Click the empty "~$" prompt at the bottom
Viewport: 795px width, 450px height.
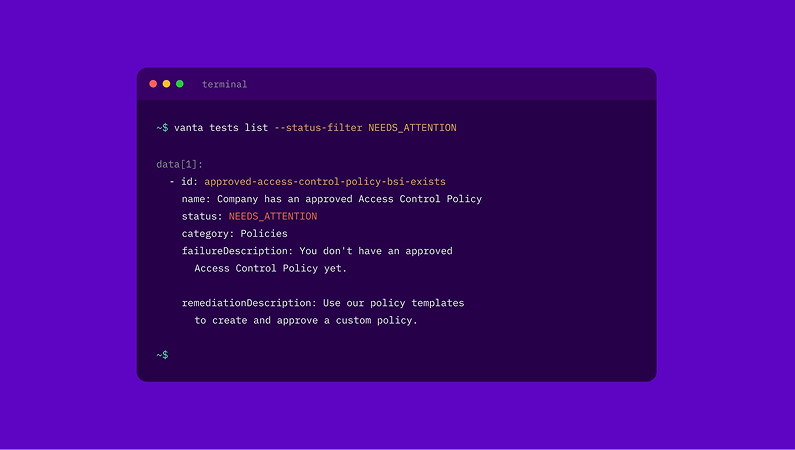tap(162, 355)
